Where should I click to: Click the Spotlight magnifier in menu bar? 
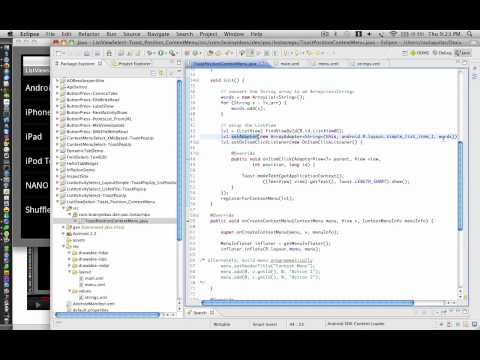pos(470,34)
